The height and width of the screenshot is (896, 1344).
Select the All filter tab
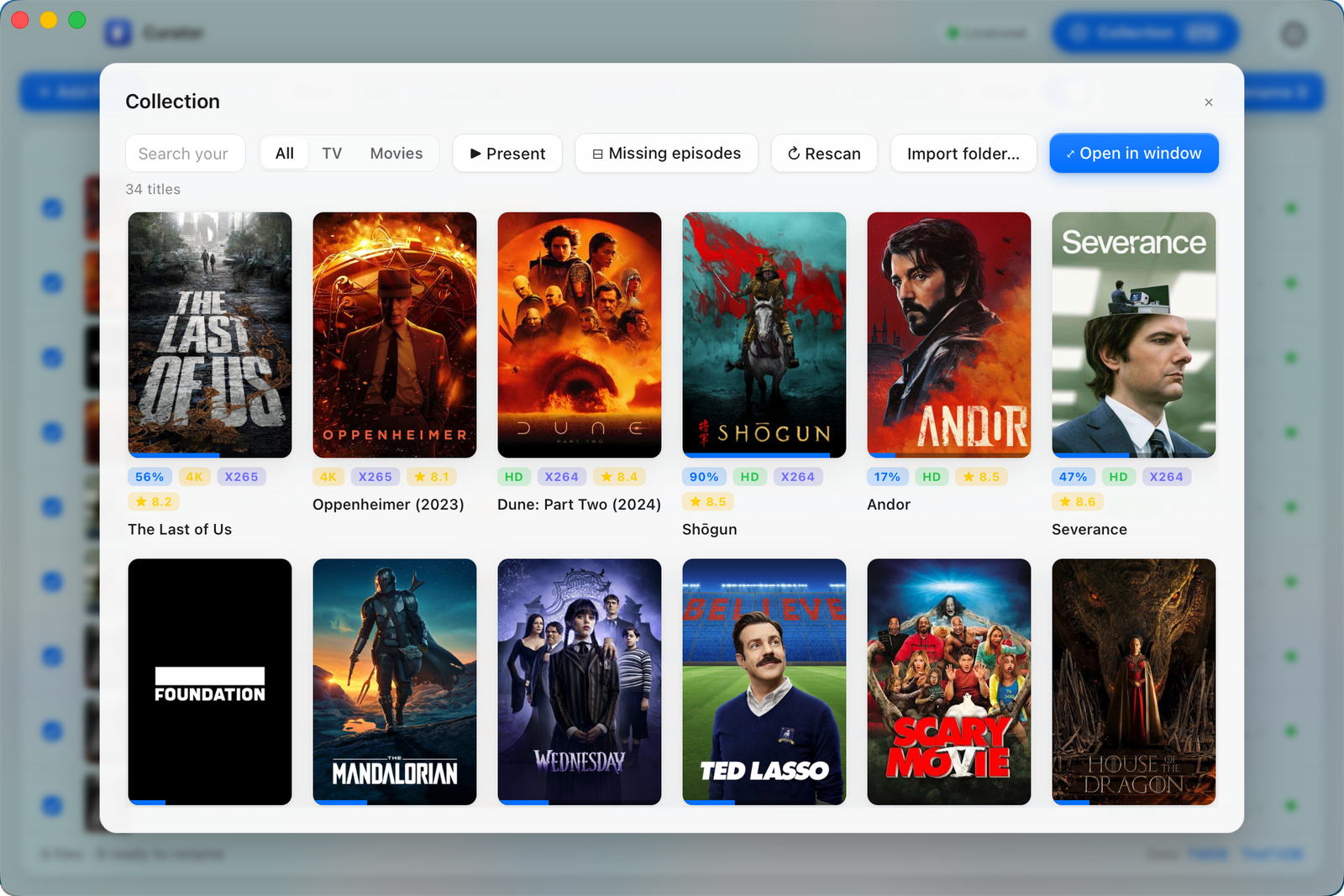coord(285,154)
